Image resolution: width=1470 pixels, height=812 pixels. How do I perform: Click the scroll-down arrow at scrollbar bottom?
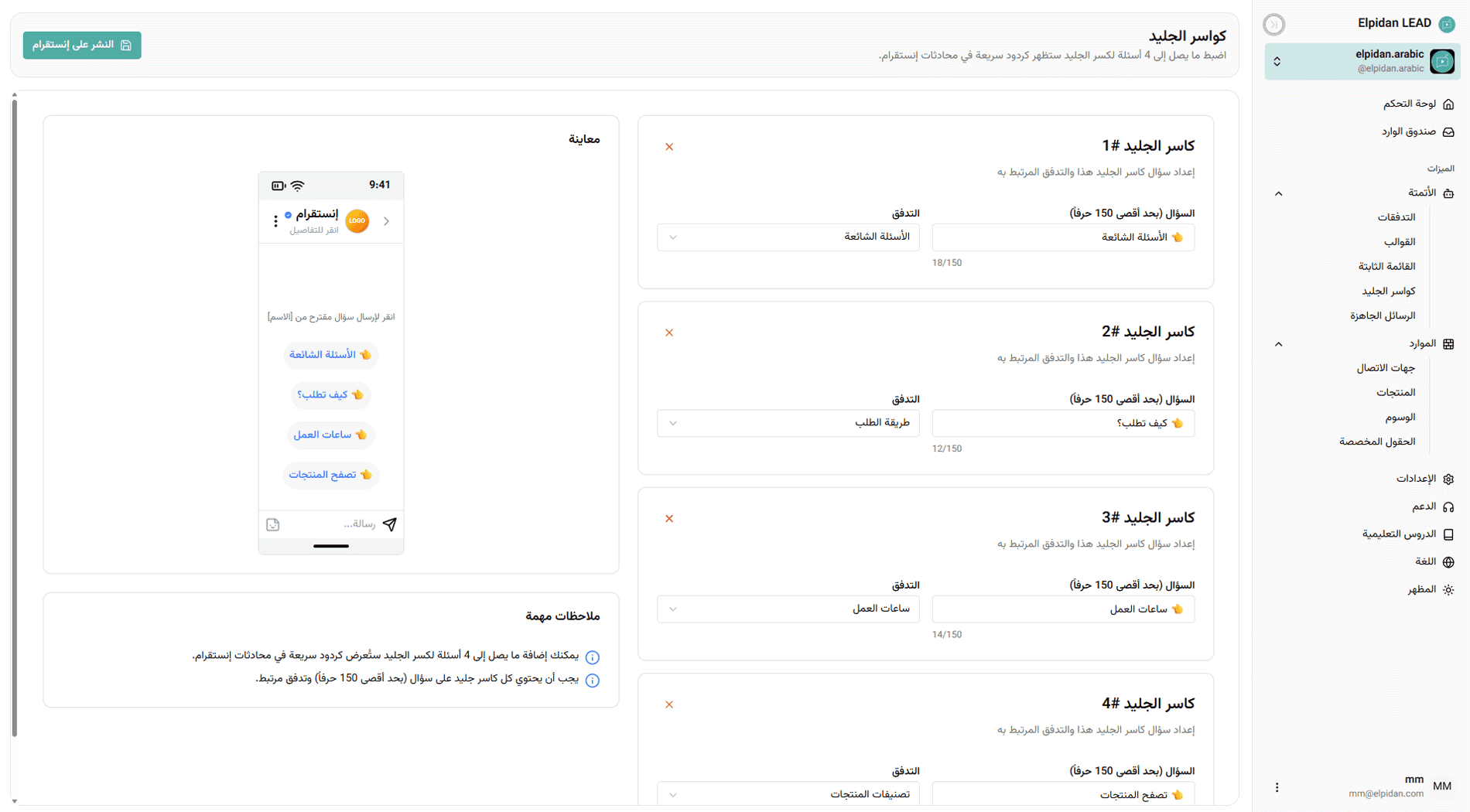[x=14, y=801]
